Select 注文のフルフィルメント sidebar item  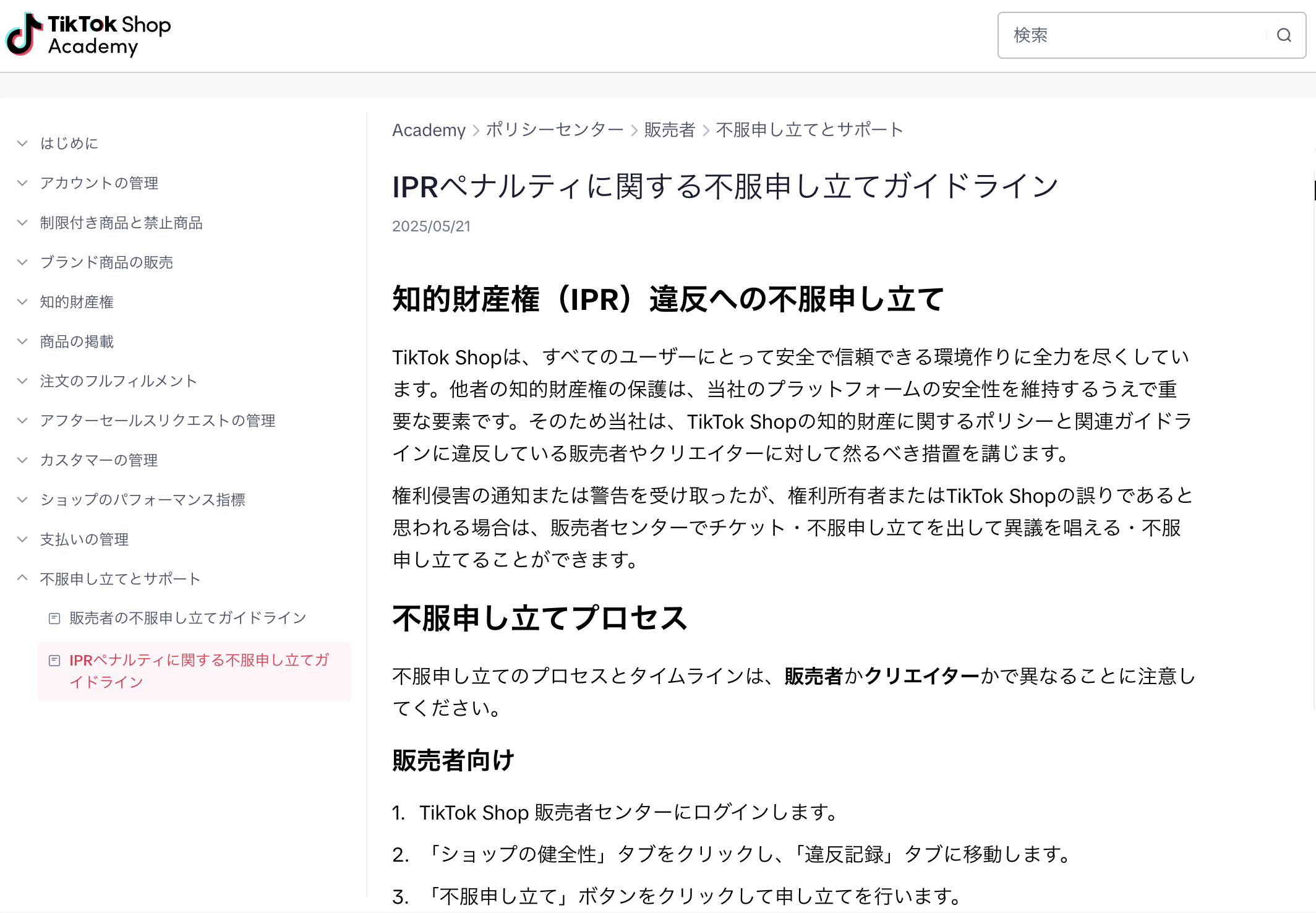point(118,381)
